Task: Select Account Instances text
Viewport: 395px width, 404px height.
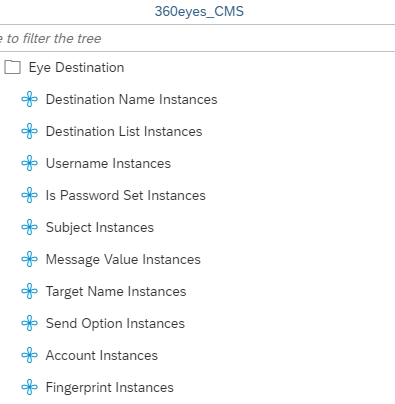Action: (102, 355)
